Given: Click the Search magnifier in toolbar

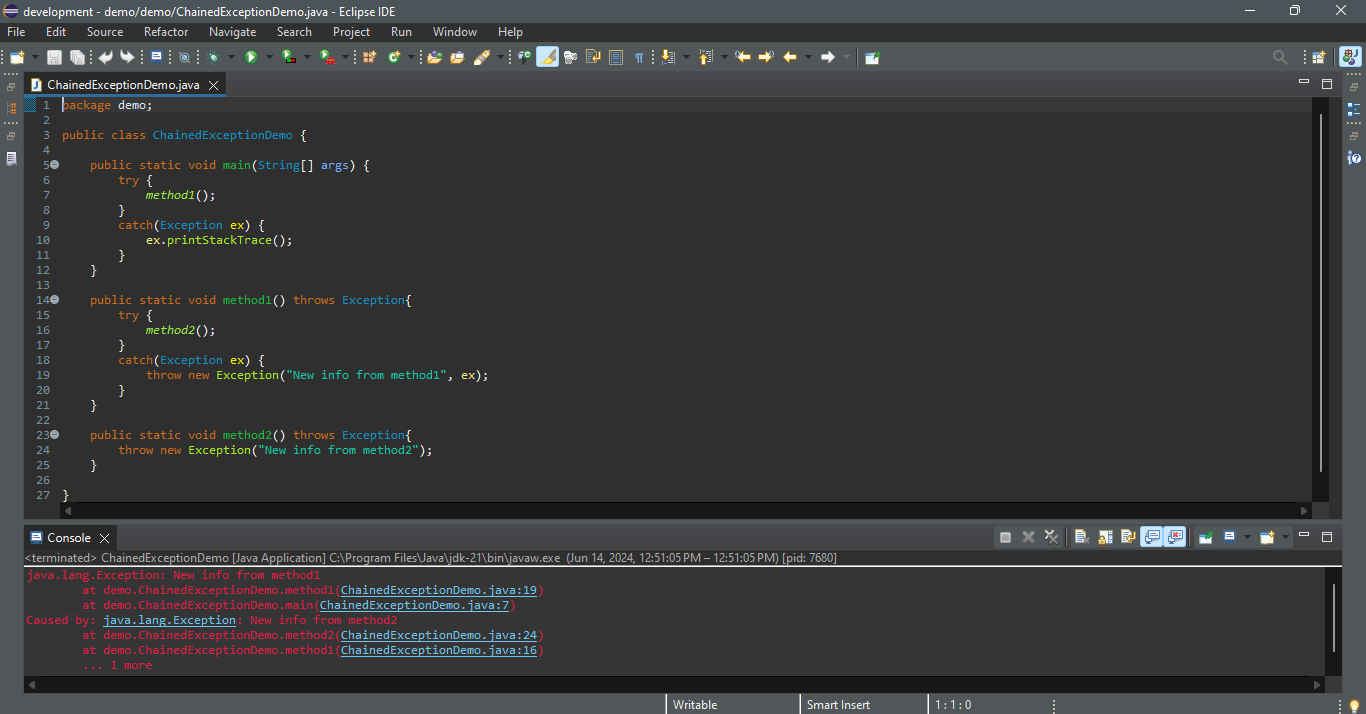Looking at the screenshot, I should coord(1280,57).
